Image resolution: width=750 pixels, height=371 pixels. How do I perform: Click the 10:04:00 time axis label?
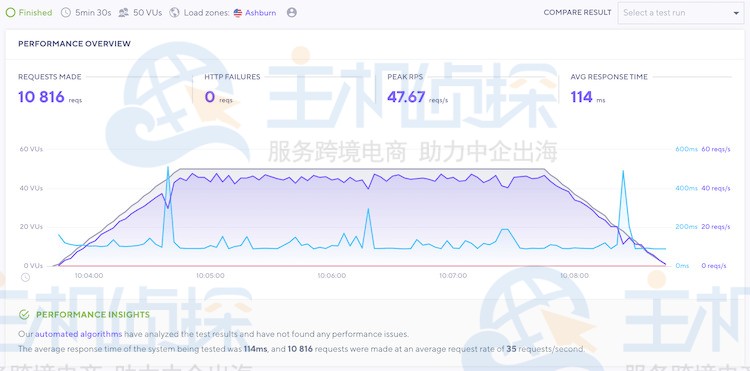[89, 276]
